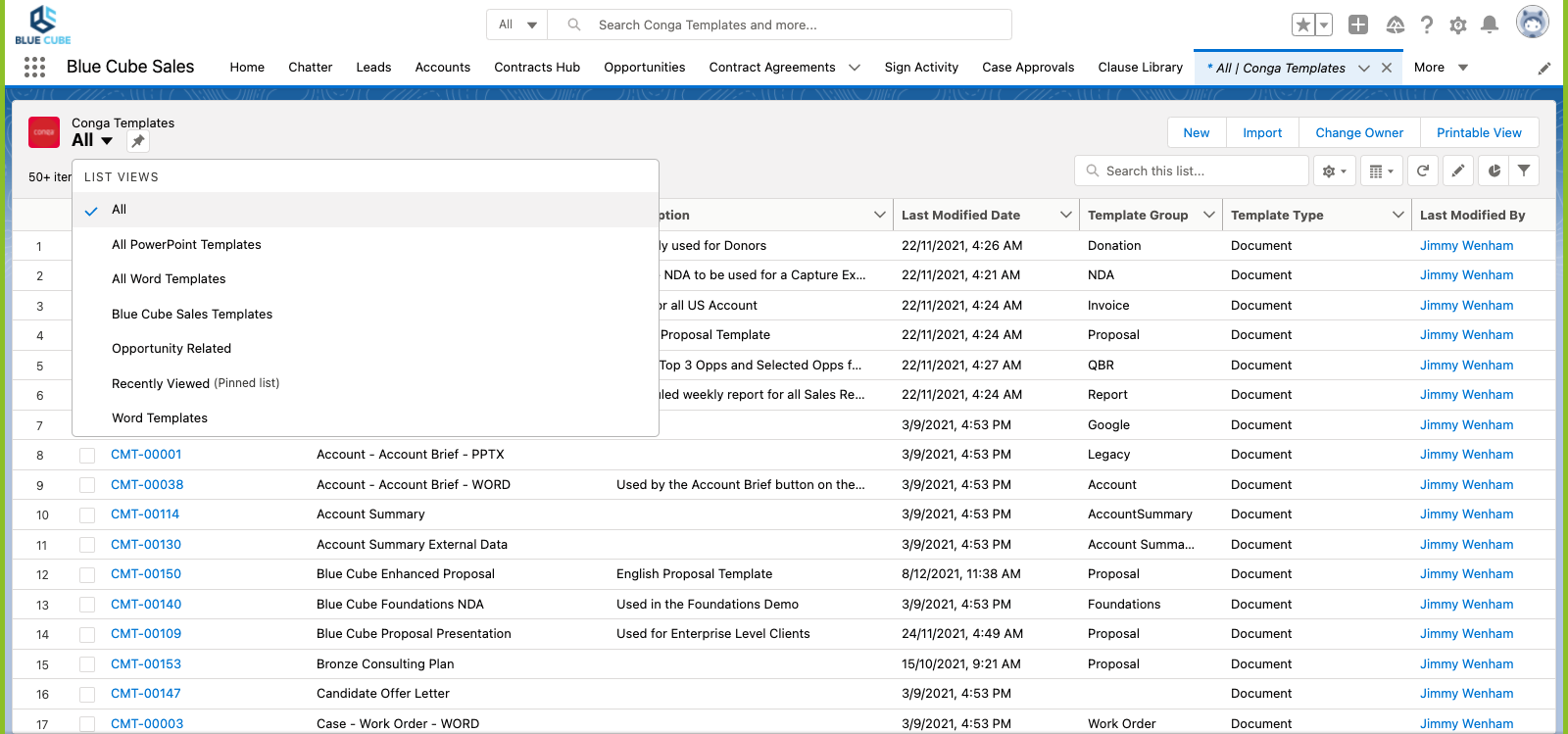Expand the Template Group column menu
The height and width of the screenshot is (734, 1568).
point(1209,215)
